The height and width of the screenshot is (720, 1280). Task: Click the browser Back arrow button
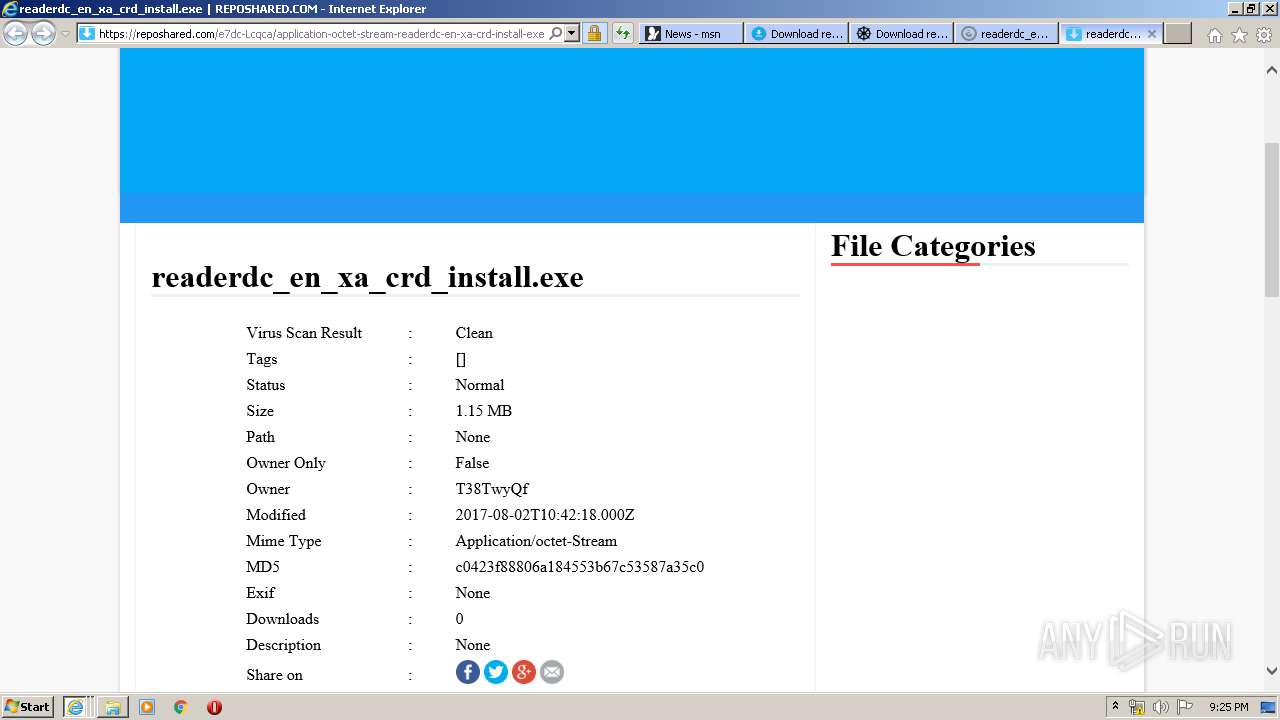tap(16, 33)
